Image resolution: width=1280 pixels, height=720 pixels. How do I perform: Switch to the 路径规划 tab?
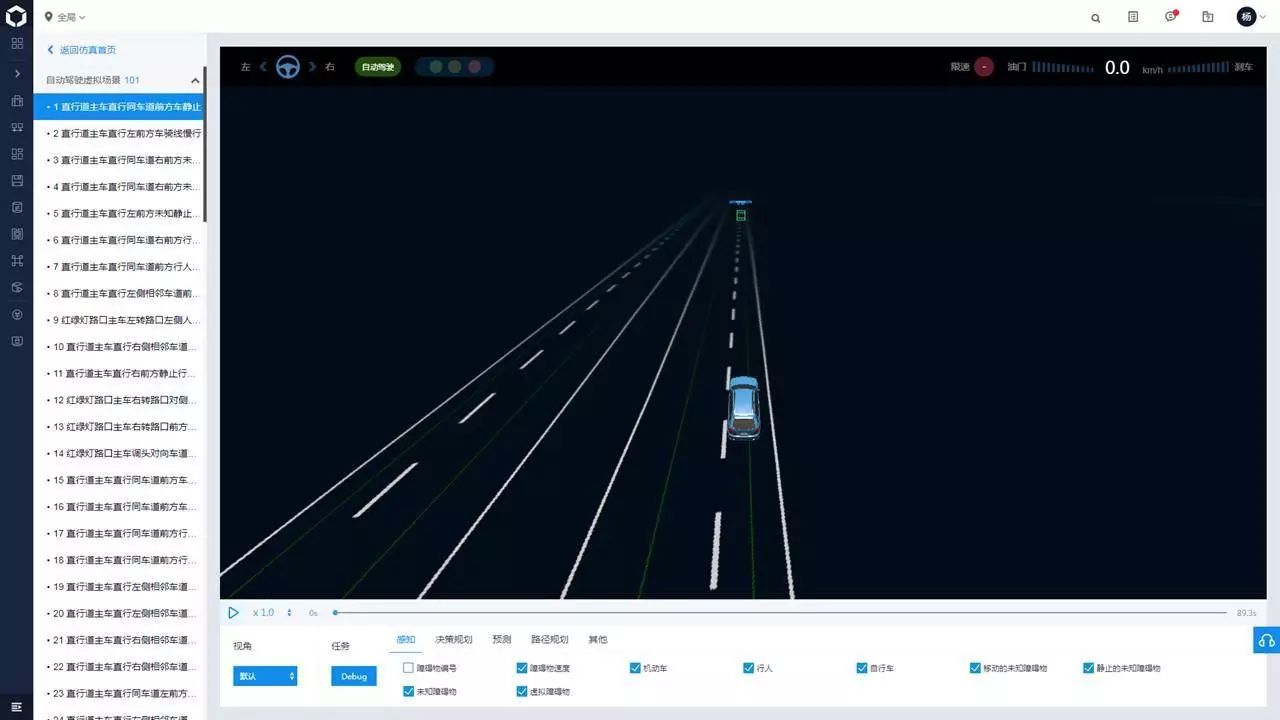pyautogui.click(x=550, y=640)
